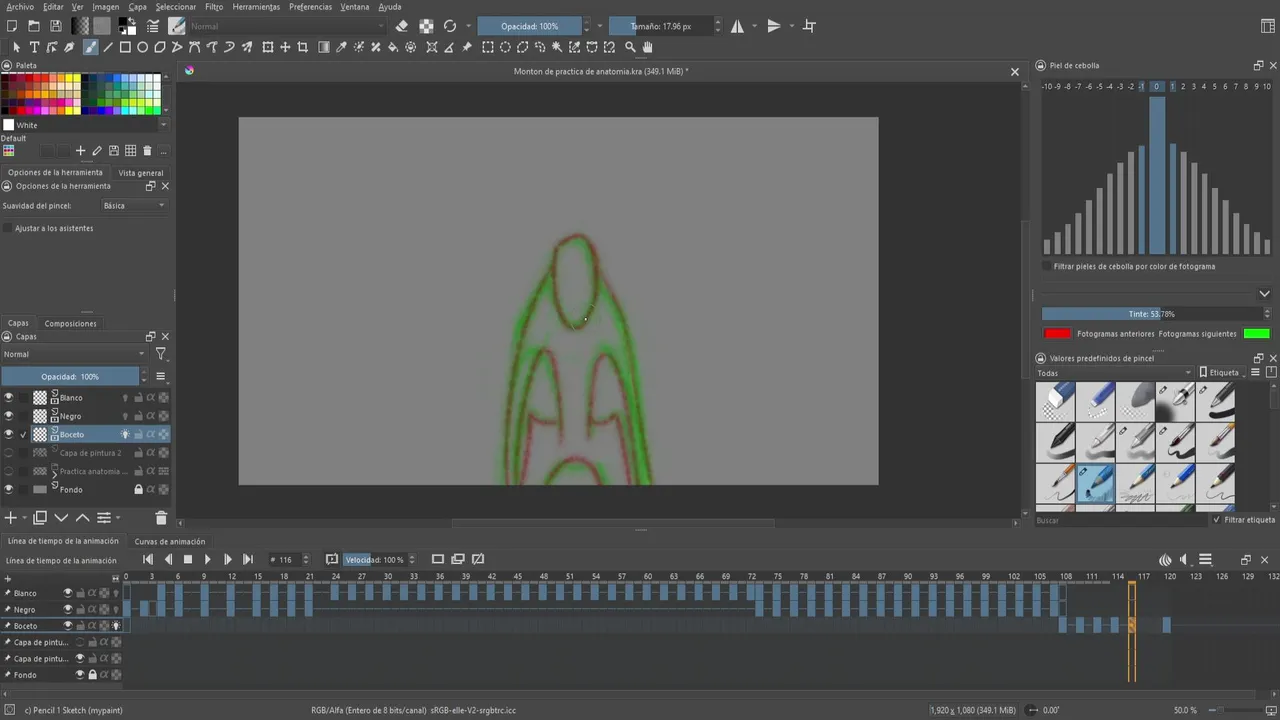Image resolution: width=1280 pixels, height=720 pixels.
Task: Select the Freehand Brush tool
Action: point(91,47)
